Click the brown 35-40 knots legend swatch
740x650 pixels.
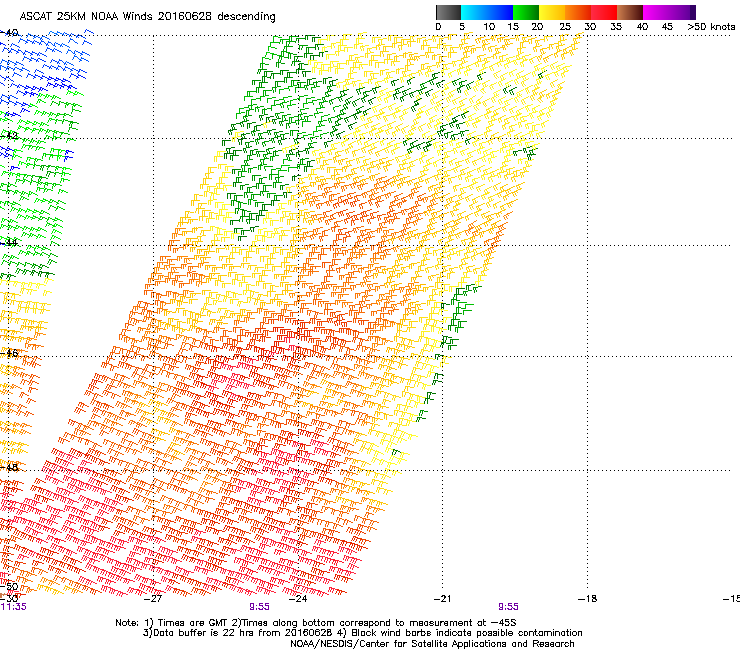pyautogui.click(x=630, y=12)
